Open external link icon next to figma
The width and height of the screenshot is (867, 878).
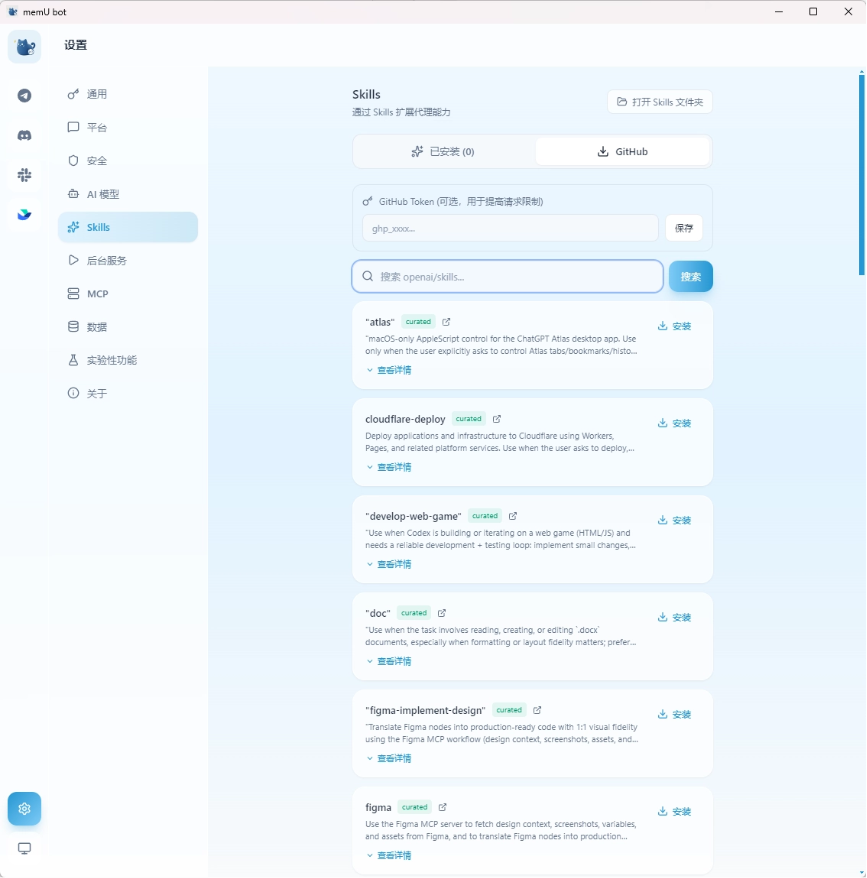pos(442,807)
